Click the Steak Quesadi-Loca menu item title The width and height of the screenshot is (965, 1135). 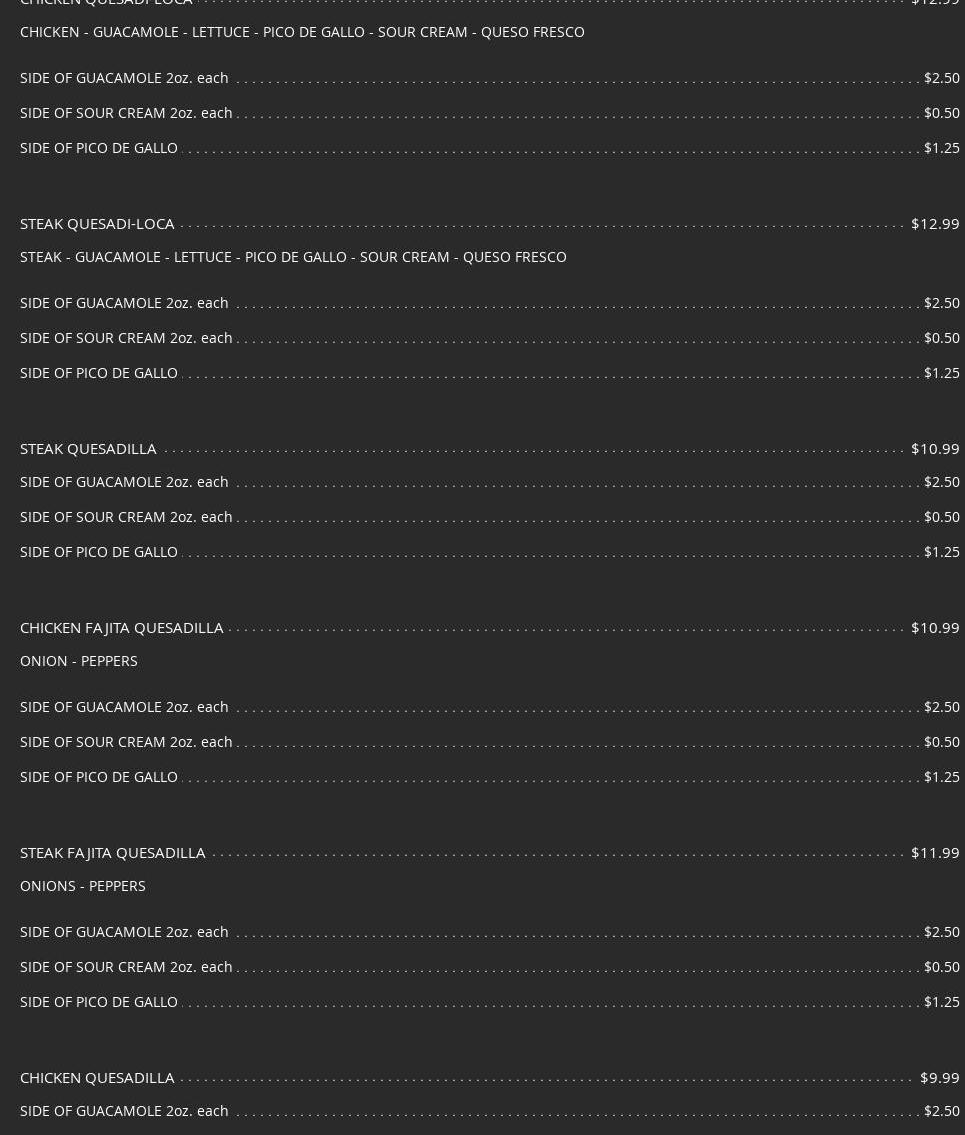pyautogui.click(x=97, y=224)
